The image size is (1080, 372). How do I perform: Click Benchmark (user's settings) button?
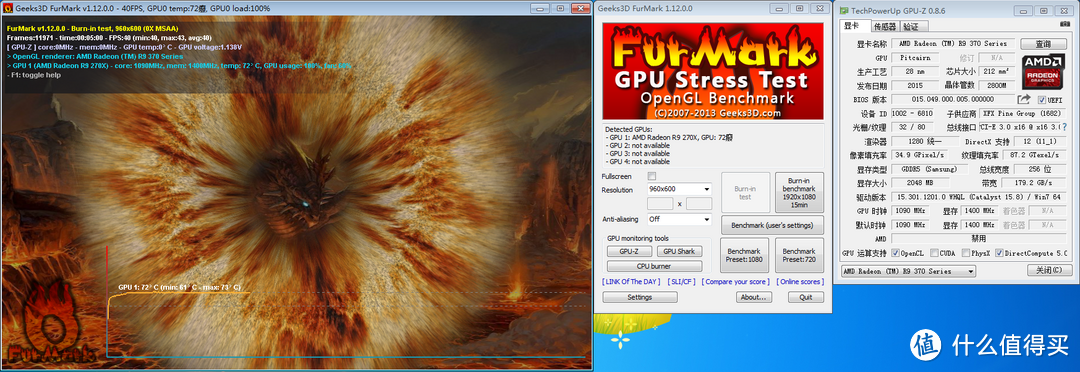[x=772, y=225]
